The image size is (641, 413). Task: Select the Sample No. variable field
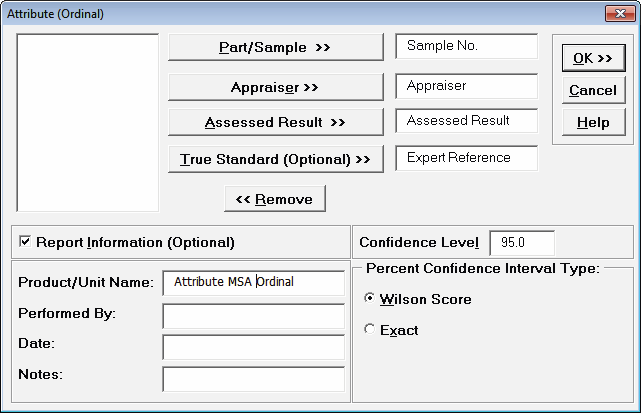pyautogui.click(x=466, y=47)
